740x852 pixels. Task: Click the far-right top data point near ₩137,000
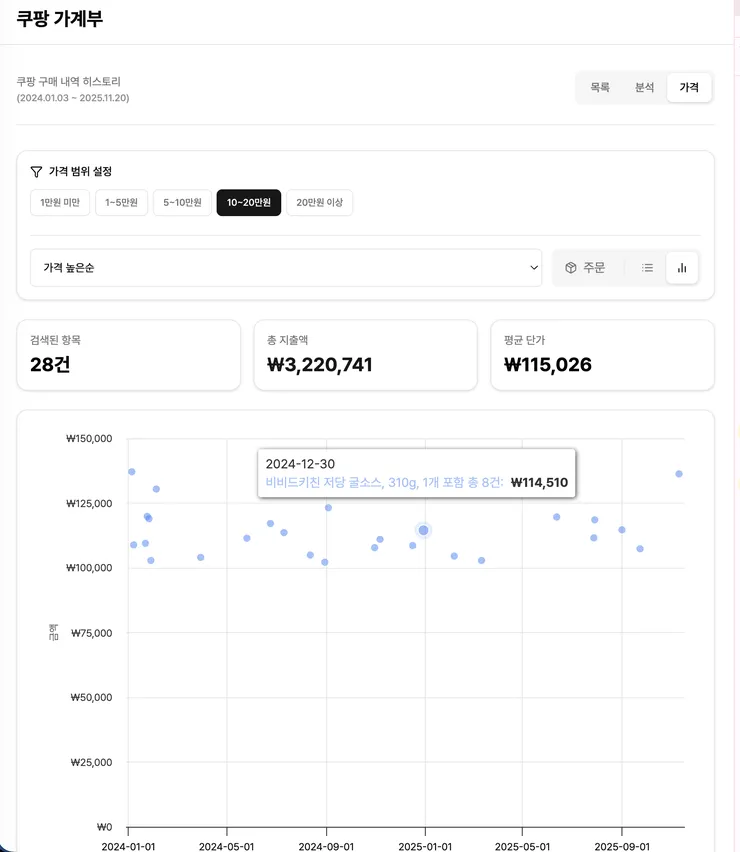click(x=679, y=474)
